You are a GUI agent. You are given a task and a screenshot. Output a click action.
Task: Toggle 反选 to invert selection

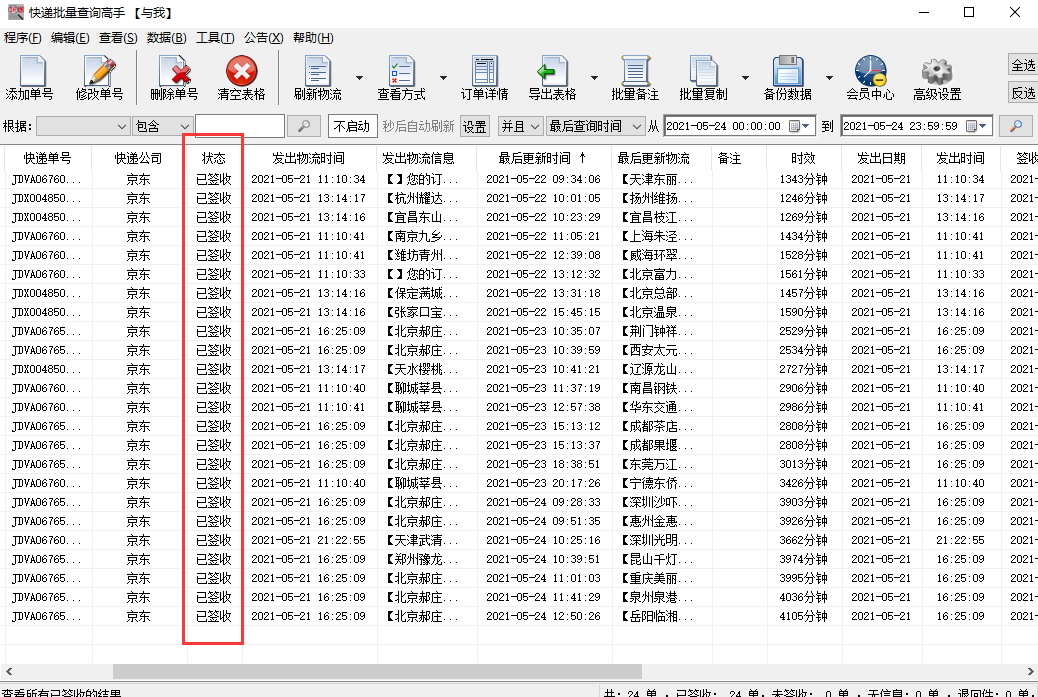click(x=1025, y=92)
